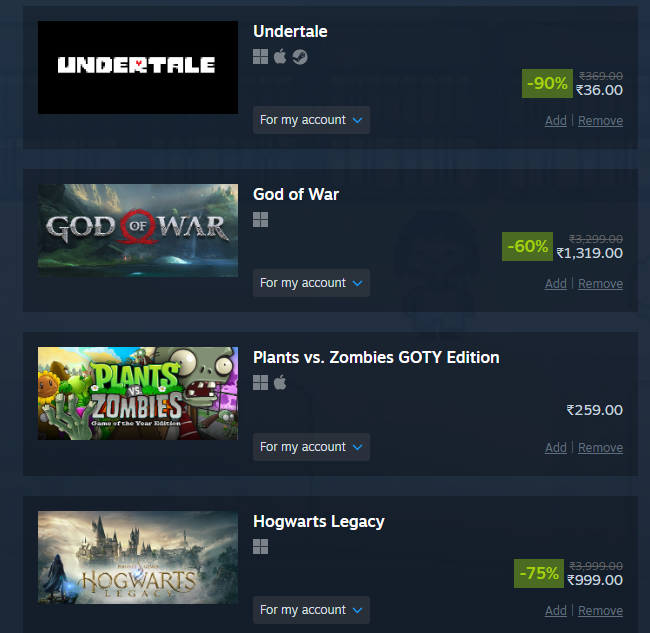
Task: Open the Undertale game thumbnail
Action: tap(138, 67)
